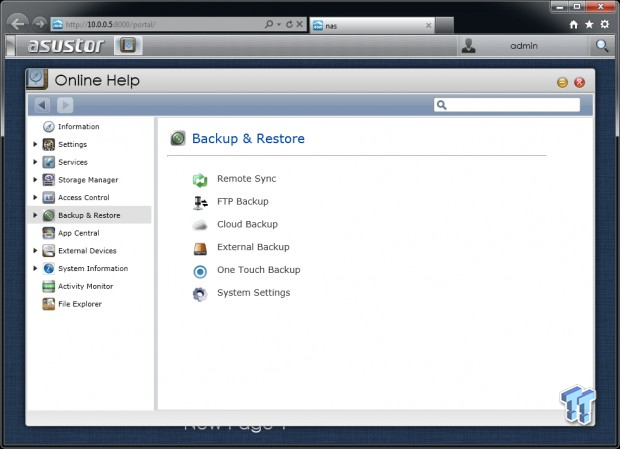Close Online Help with the red button
The width and height of the screenshot is (620, 449).
click(580, 82)
